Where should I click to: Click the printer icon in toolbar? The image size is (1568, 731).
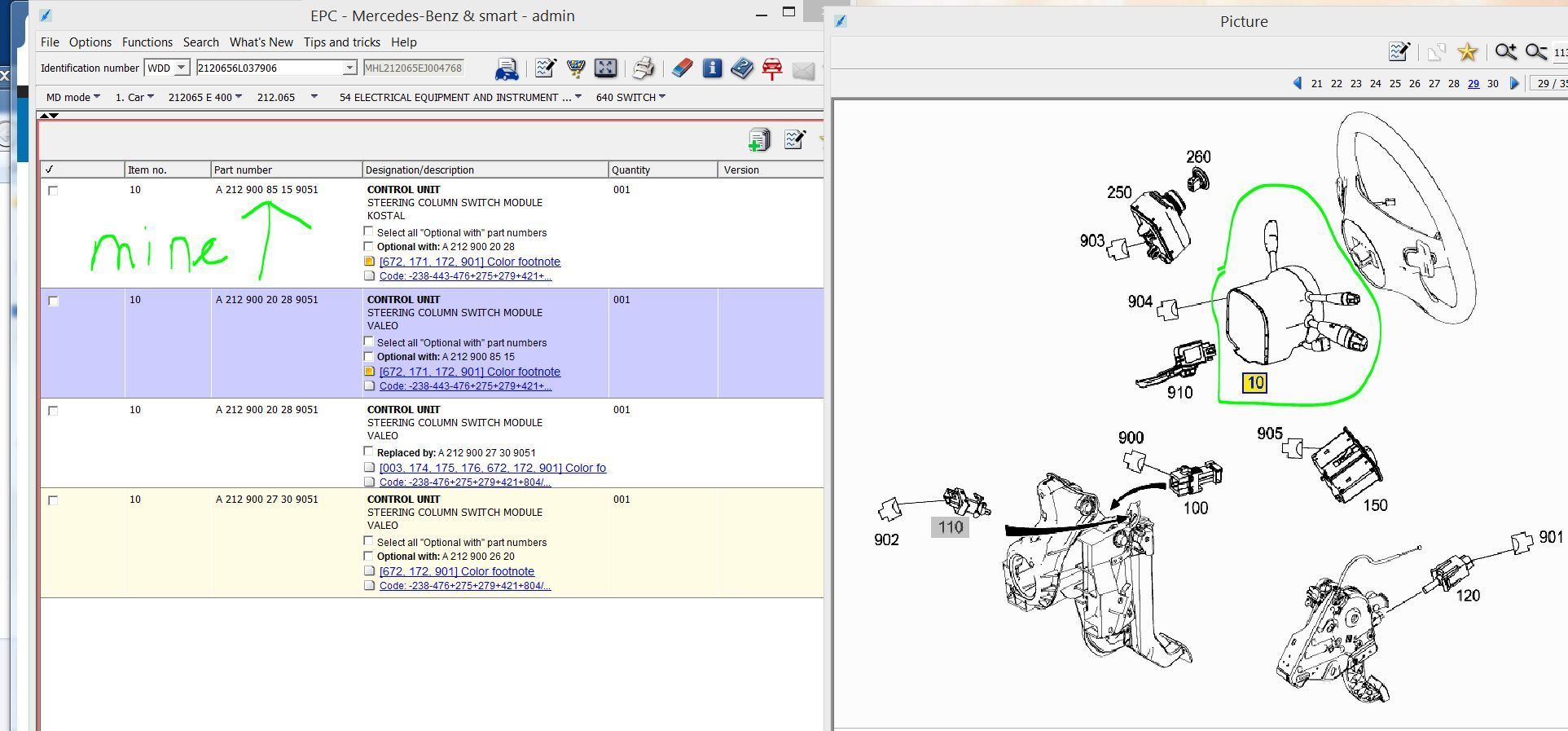click(x=643, y=68)
